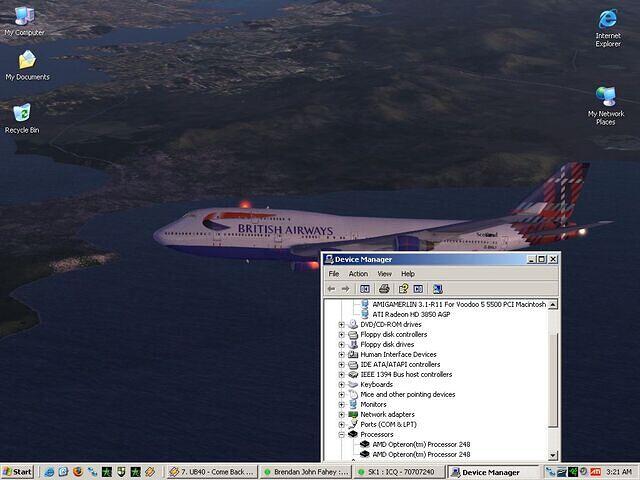Click the device list scrollbar down arrow

click(x=553, y=456)
